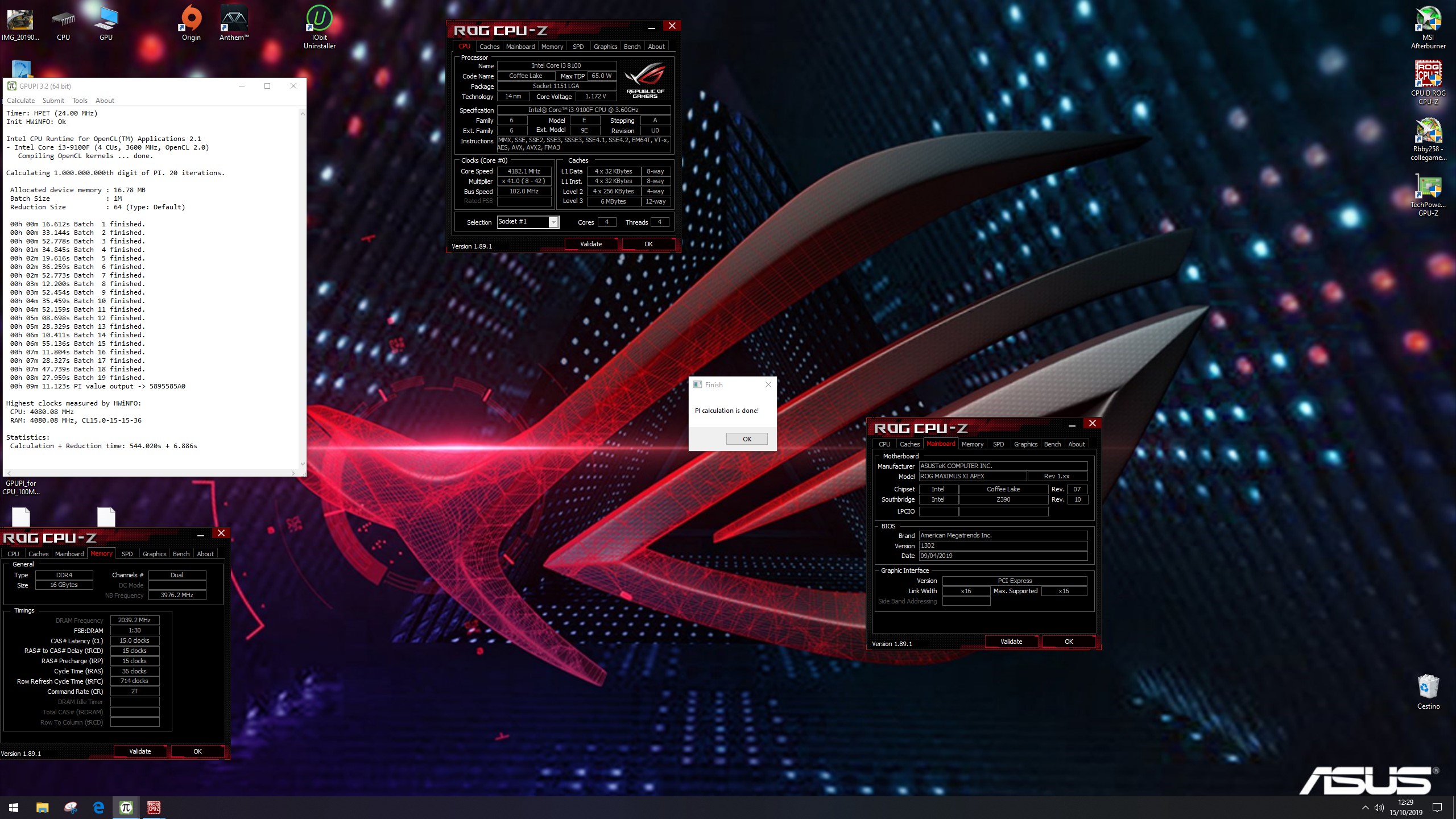The image size is (1456, 819).
Task: Open File Explorer from taskbar
Action: 42,807
